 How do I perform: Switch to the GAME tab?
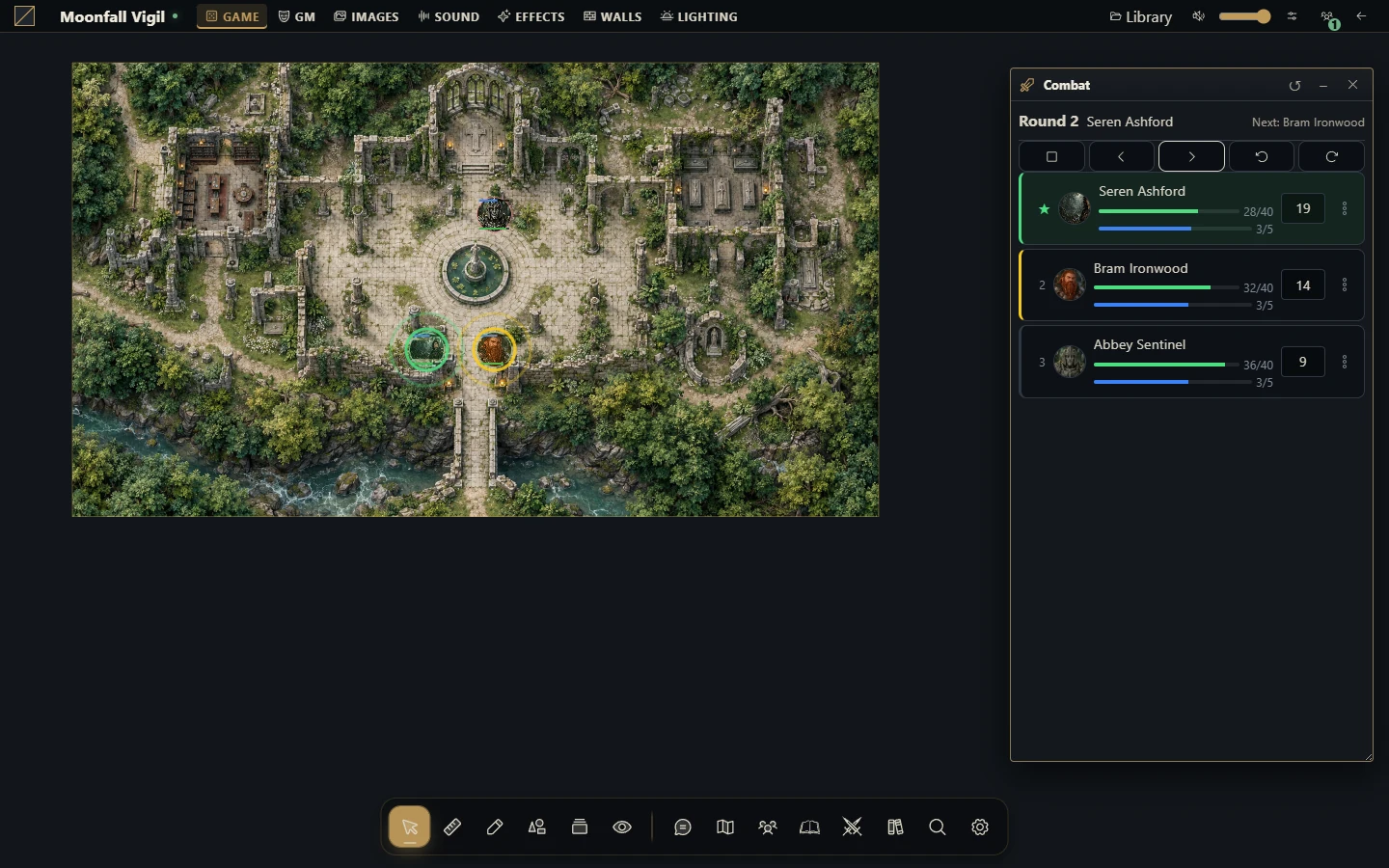[232, 16]
